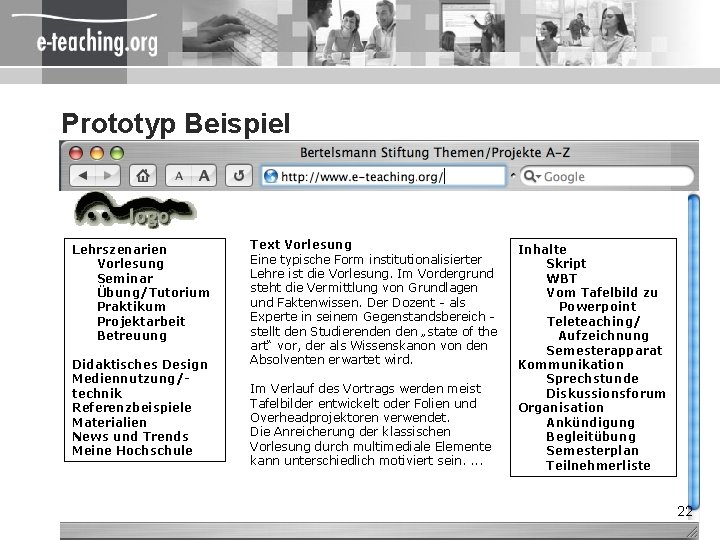The height and width of the screenshot is (540, 720).
Task: Open Übung/Tutorium menu entry
Action: click(x=153, y=292)
